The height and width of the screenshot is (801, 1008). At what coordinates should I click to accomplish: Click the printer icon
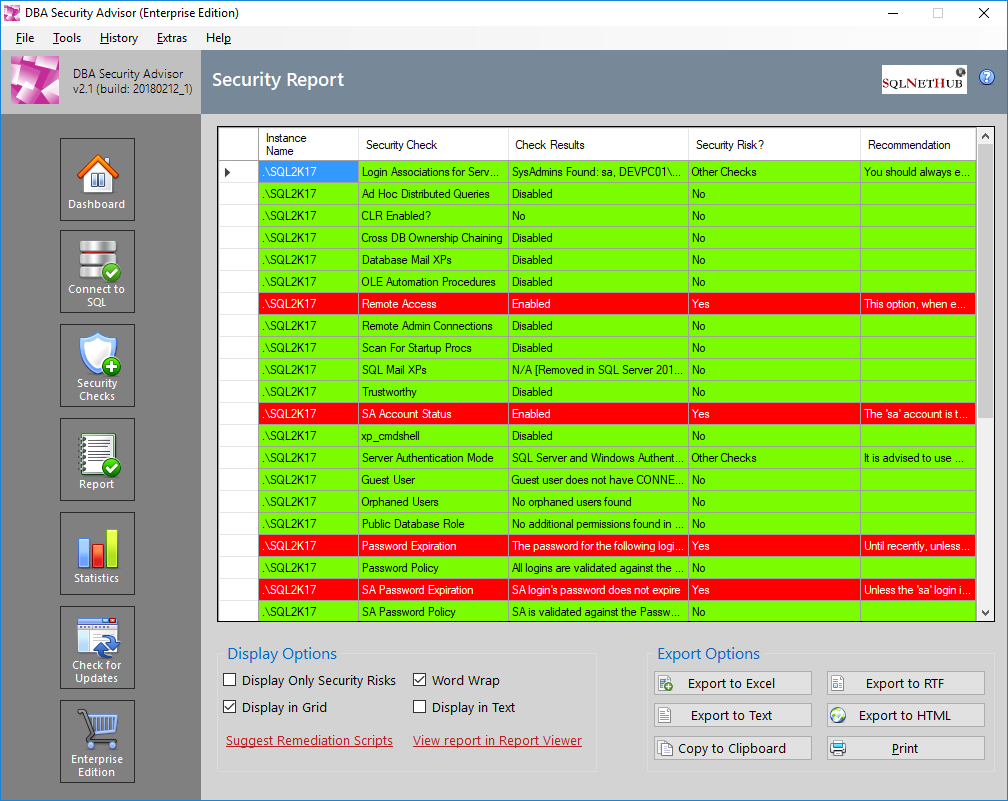(x=838, y=748)
